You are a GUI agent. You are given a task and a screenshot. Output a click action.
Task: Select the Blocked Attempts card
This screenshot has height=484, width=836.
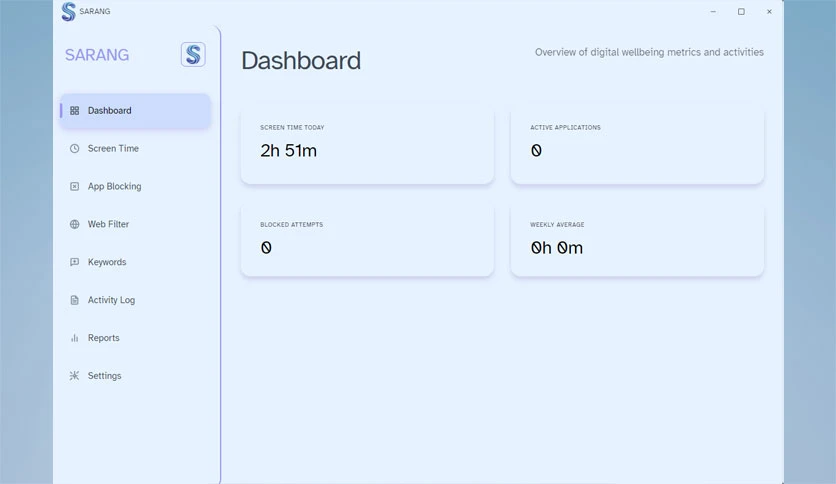pos(367,240)
